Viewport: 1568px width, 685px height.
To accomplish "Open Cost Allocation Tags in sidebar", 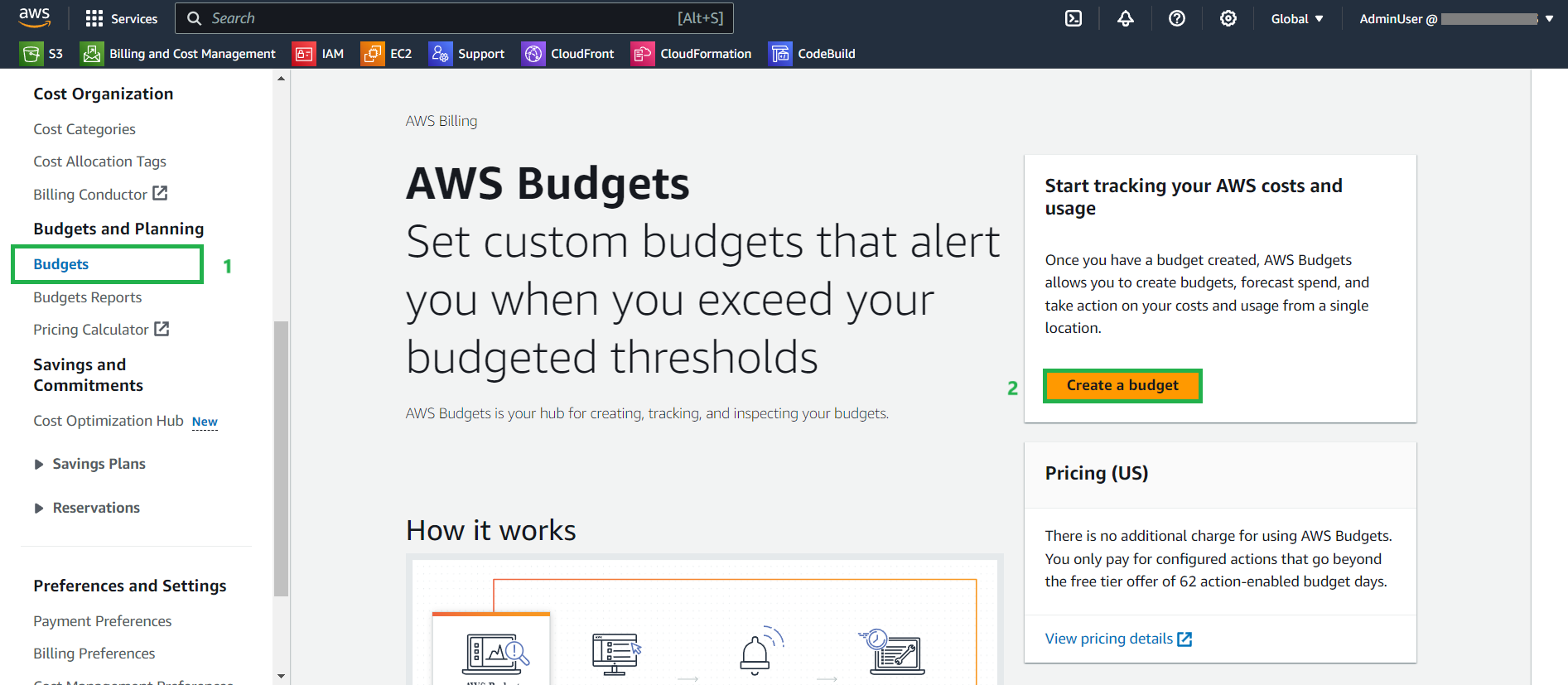I will pyautogui.click(x=99, y=162).
